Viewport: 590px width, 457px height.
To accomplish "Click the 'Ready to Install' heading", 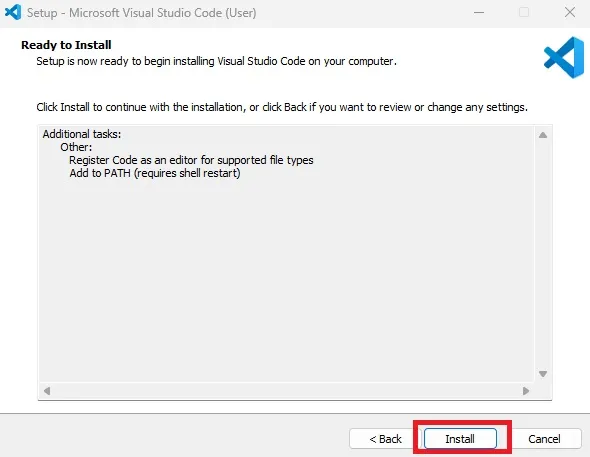I will [x=66, y=45].
